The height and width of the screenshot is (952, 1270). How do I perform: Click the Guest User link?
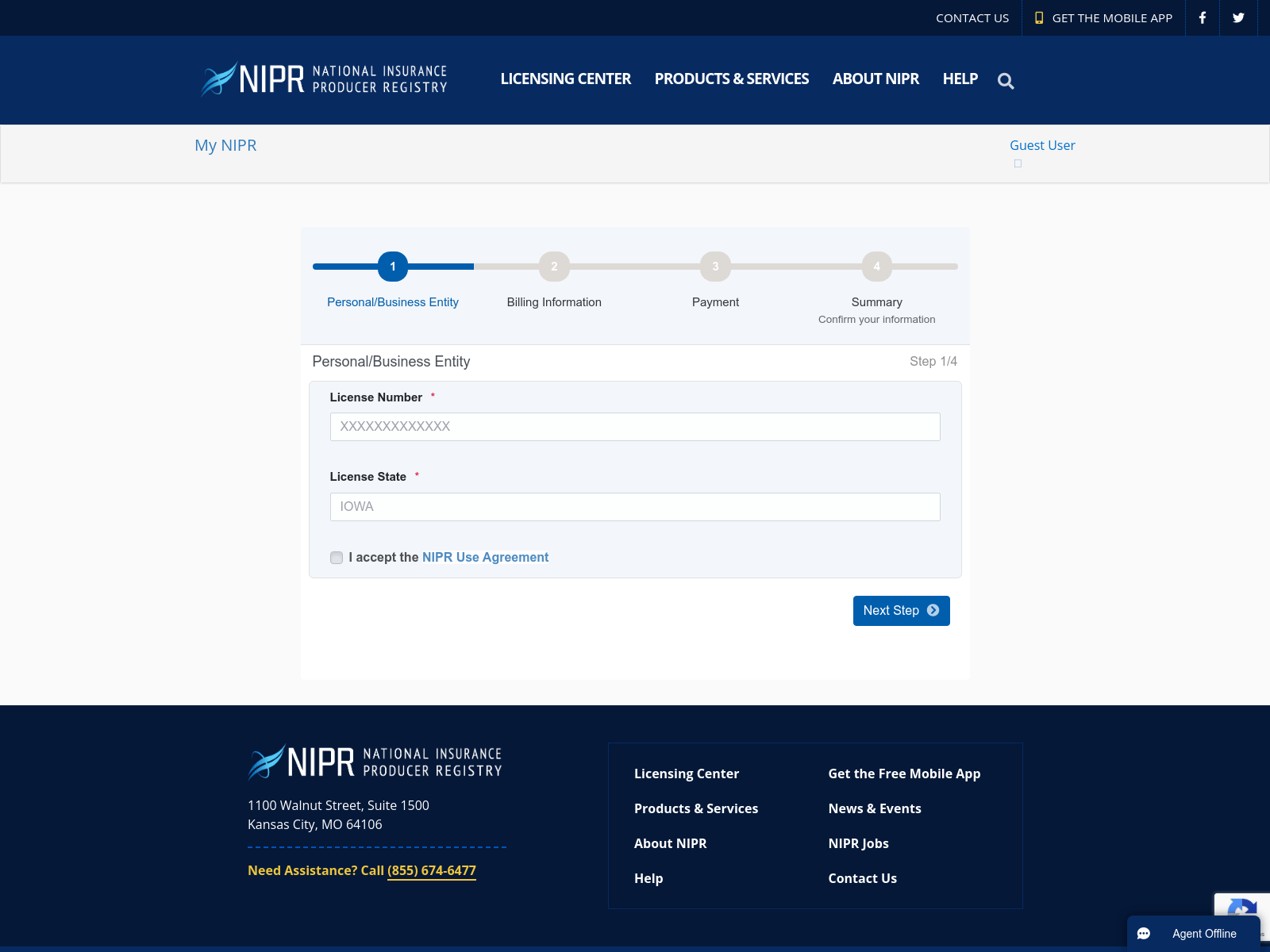pyautogui.click(x=1042, y=145)
